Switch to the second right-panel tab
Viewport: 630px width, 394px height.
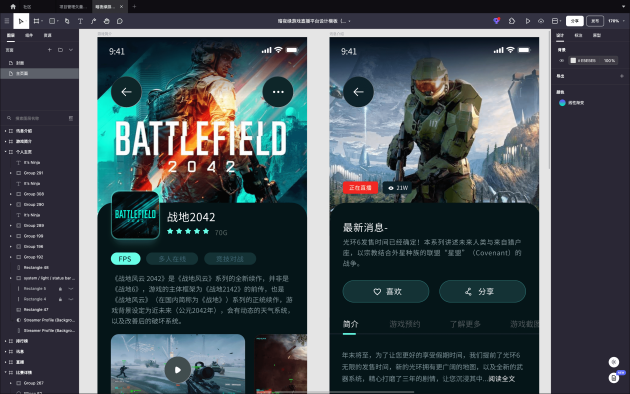578,35
